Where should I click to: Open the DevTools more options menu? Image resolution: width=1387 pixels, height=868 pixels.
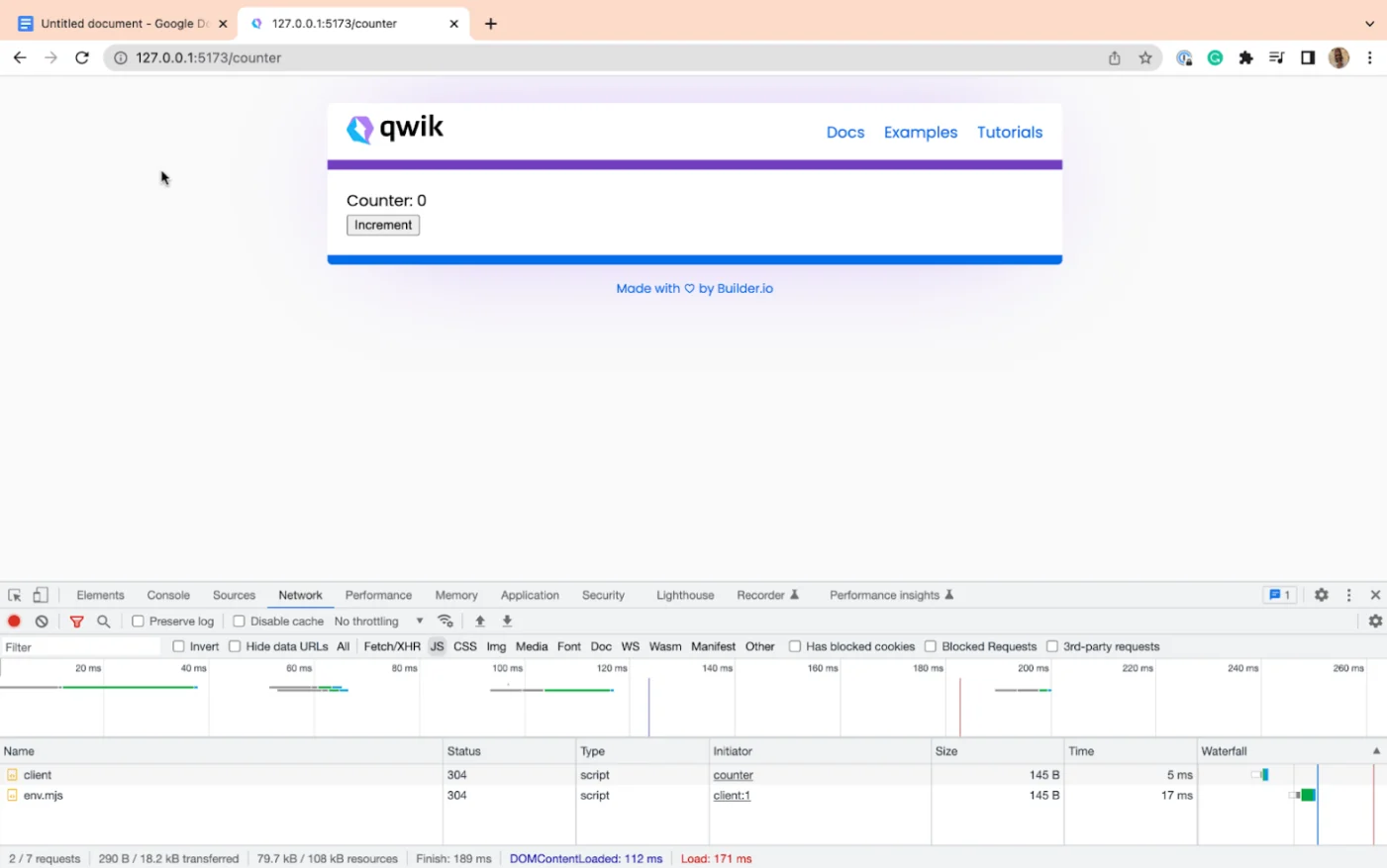coord(1348,594)
